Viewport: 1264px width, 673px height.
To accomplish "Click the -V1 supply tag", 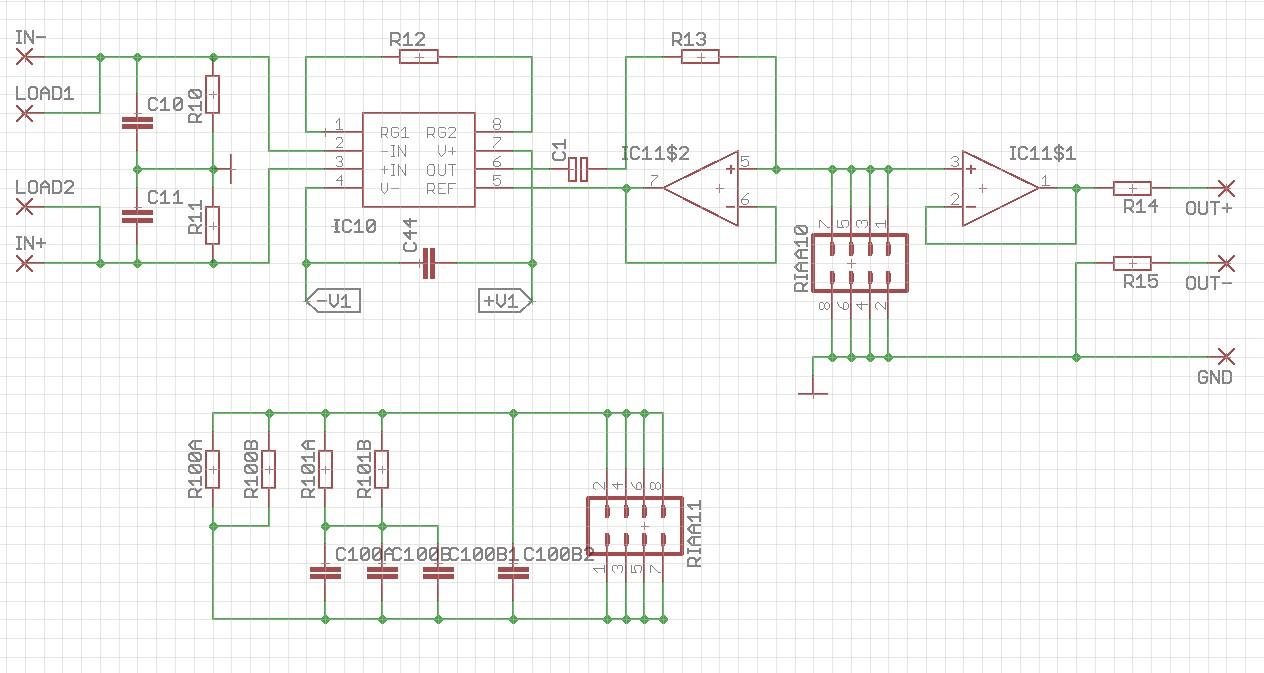I will (x=331, y=300).
